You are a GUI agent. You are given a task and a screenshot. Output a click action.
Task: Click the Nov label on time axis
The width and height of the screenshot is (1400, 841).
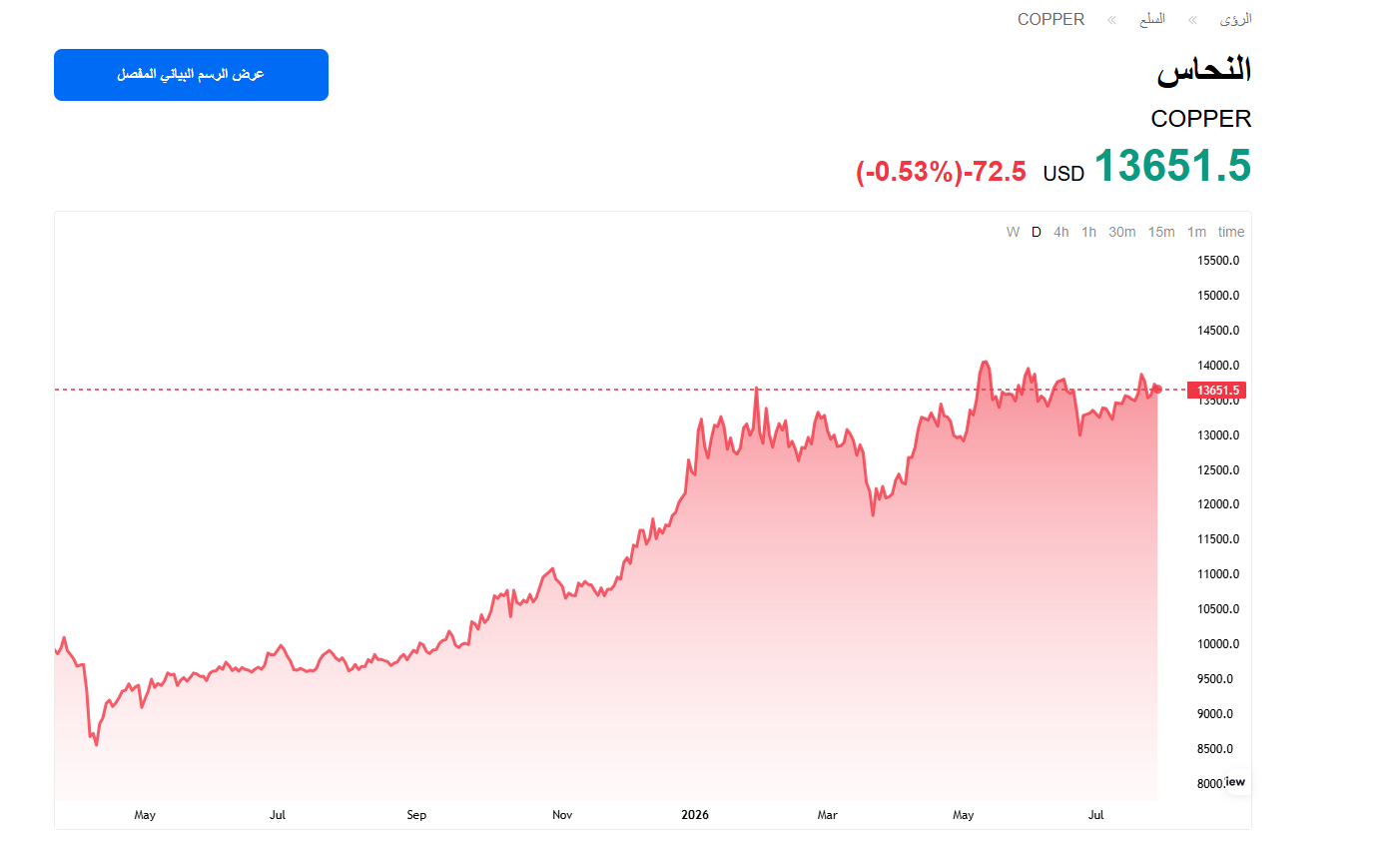coord(562,815)
